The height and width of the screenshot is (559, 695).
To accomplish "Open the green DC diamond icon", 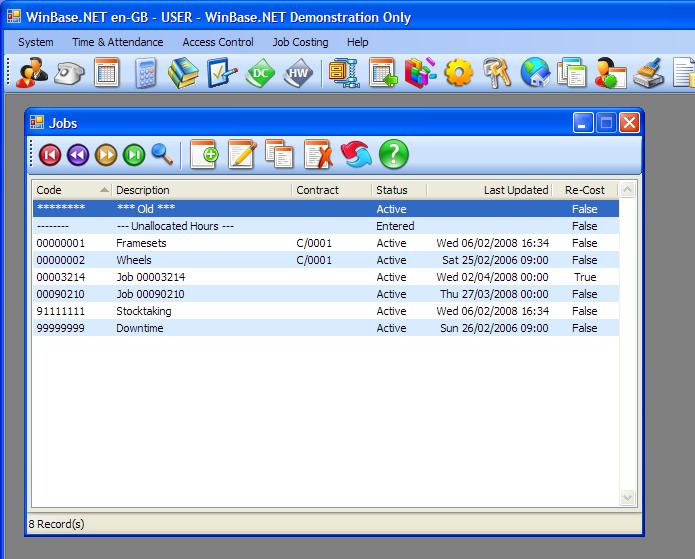I will coord(260,73).
